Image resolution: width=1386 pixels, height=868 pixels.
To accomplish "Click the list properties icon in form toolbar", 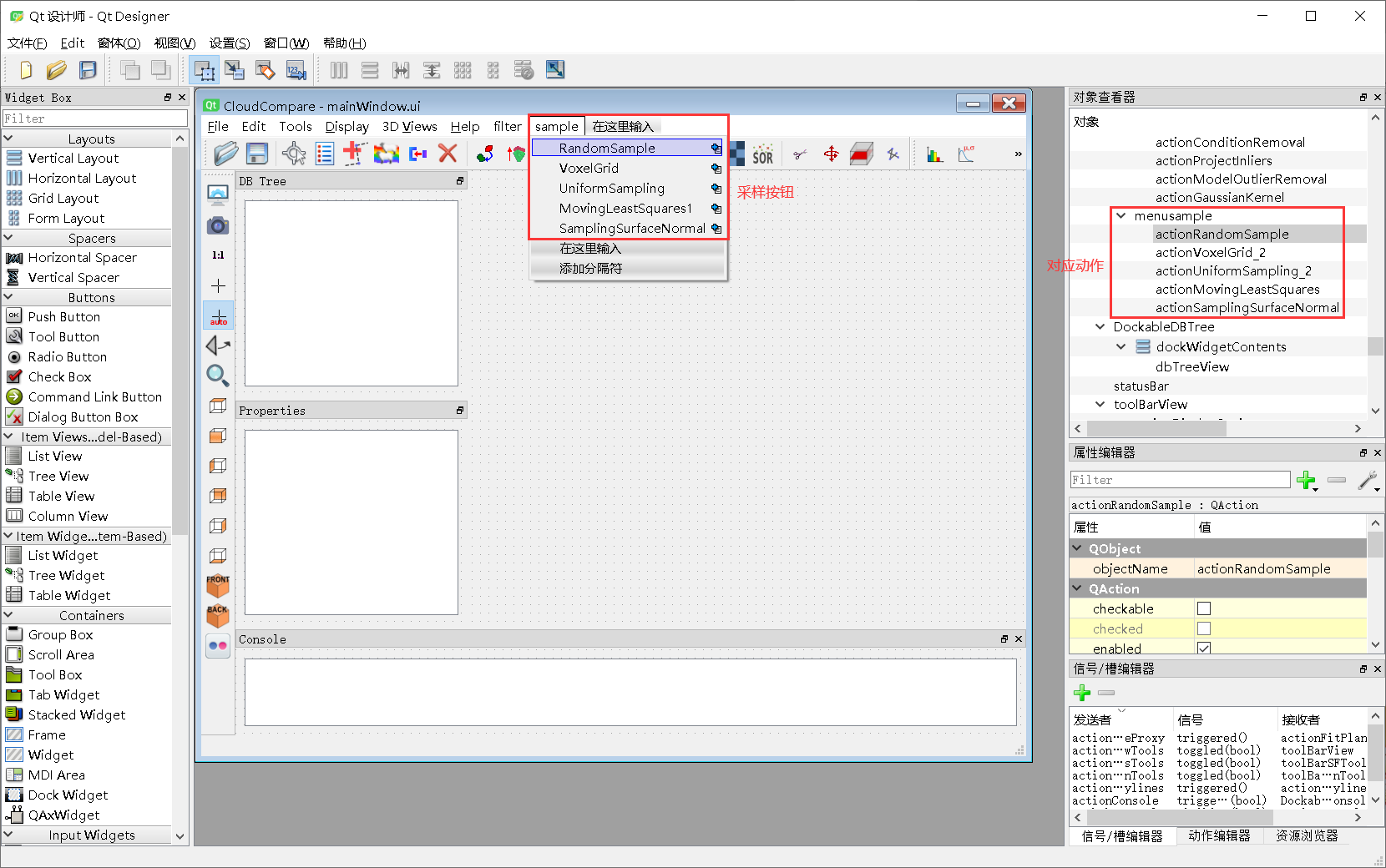I will [x=324, y=154].
